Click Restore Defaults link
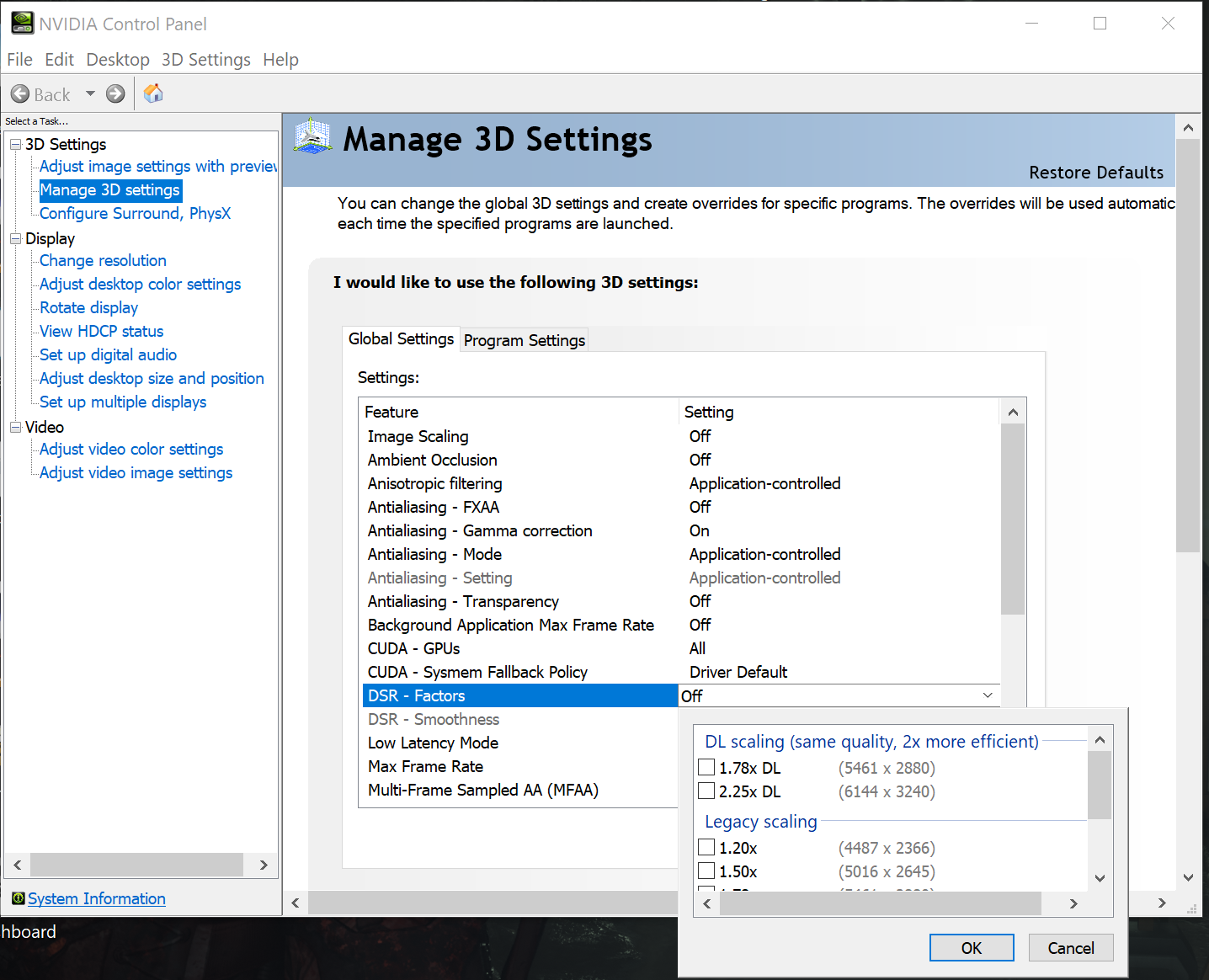Viewport: 1209px width, 980px height. point(1095,173)
